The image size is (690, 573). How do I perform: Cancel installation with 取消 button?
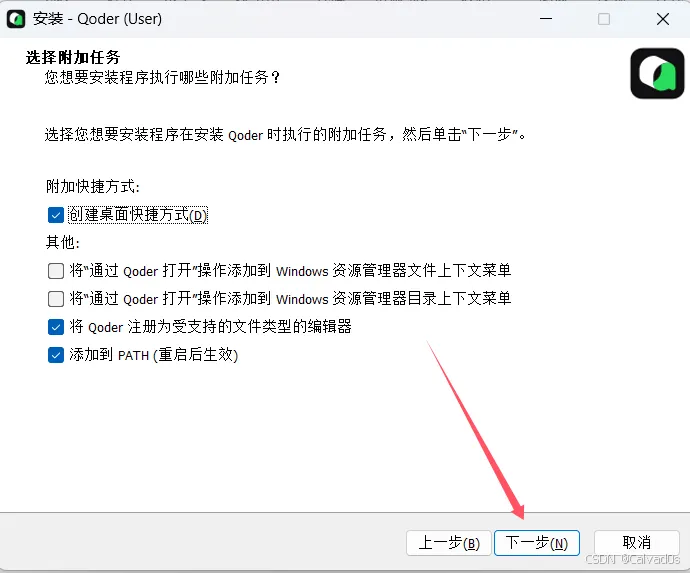pyautogui.click(x=636, y=543)
